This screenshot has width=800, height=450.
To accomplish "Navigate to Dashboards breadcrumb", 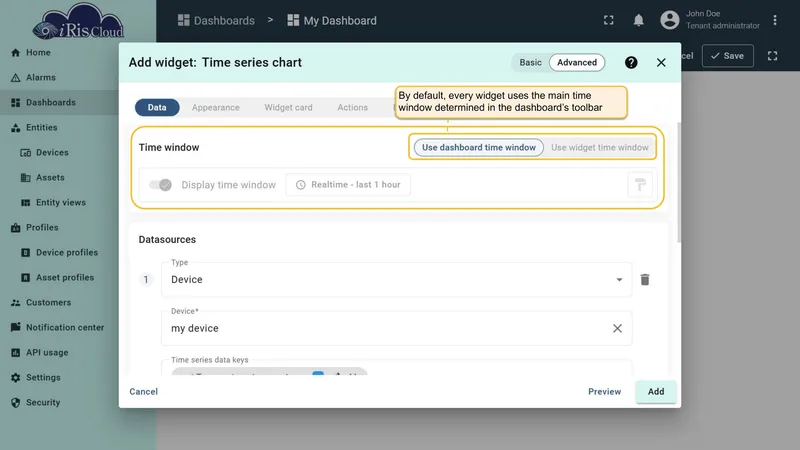I will 216,20.
